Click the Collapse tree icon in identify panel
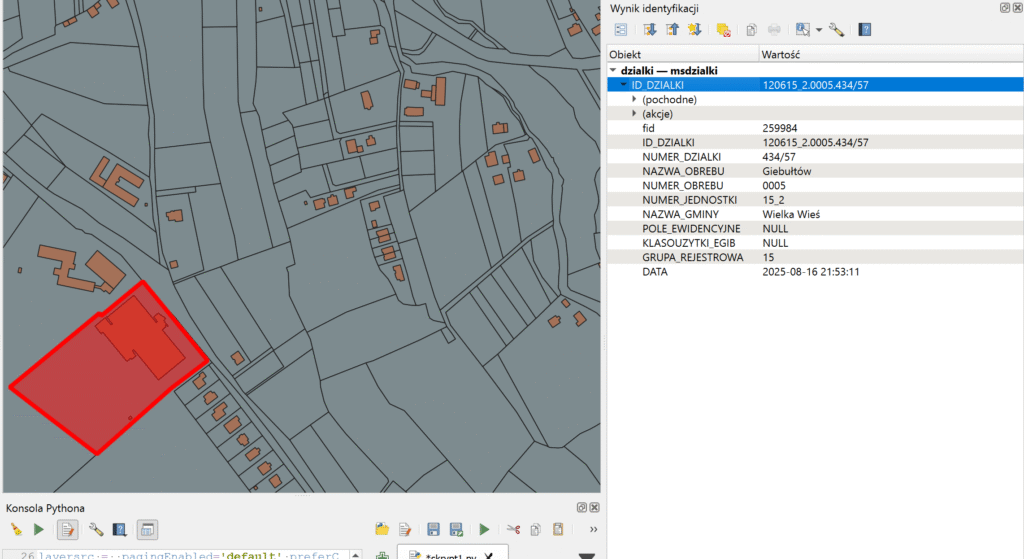 point(671,30)
